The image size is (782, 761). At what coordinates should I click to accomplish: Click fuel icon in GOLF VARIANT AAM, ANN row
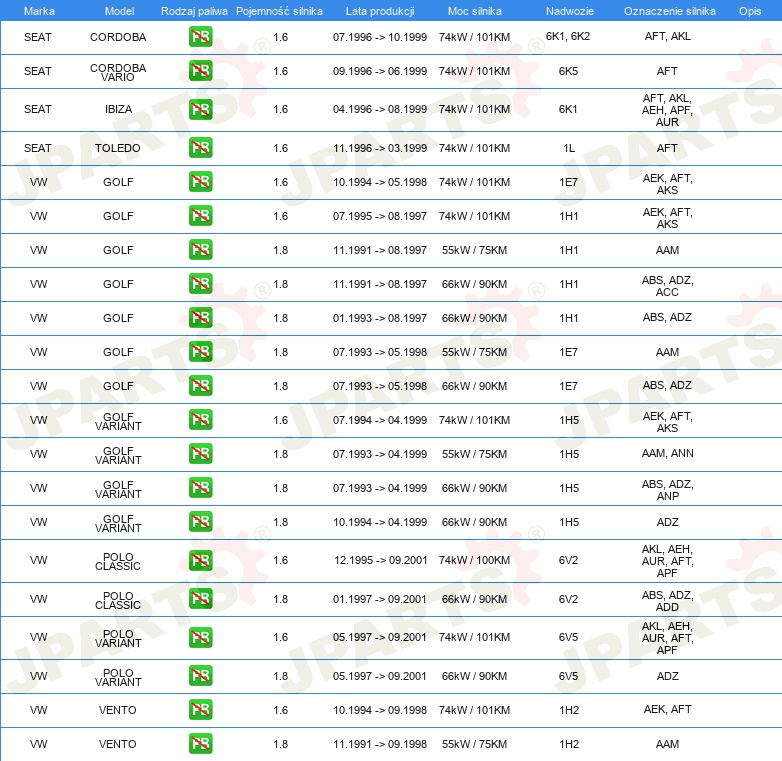point(200,454)
